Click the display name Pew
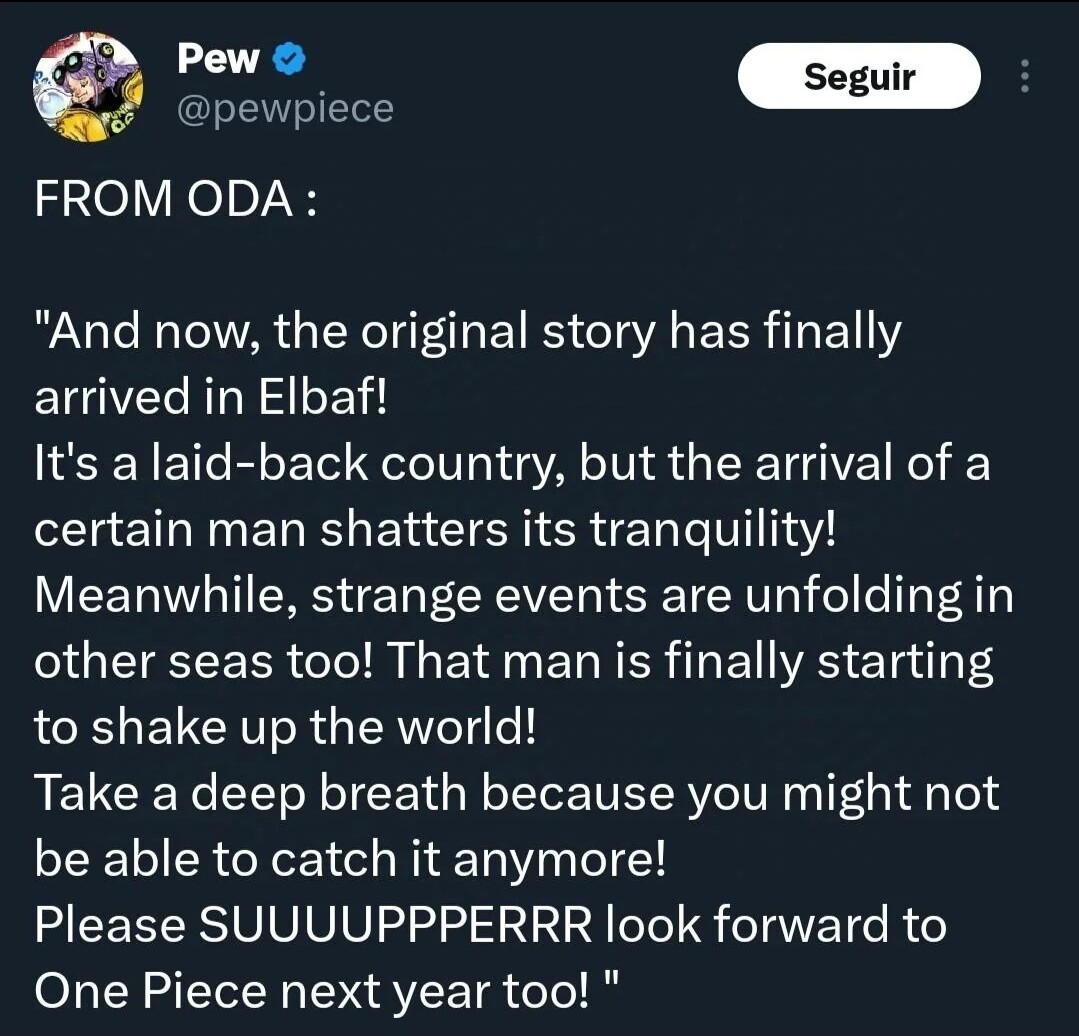The width and height of the screenshot is (1079, 1036). coord(218,60)
